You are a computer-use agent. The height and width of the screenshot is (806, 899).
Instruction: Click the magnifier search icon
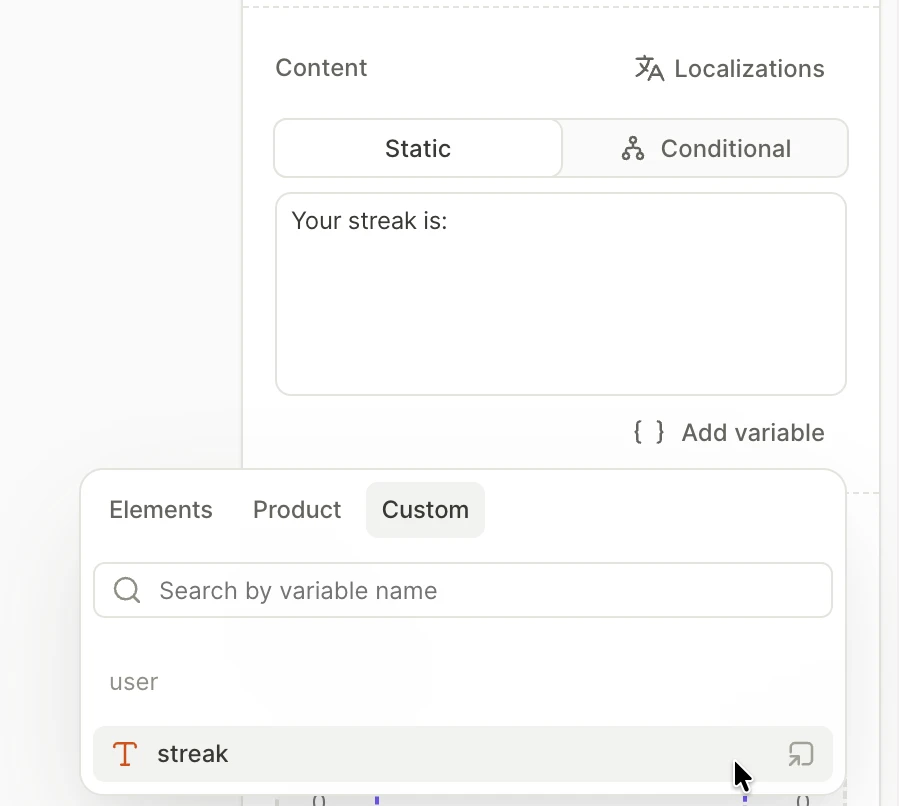click(127, 590)
